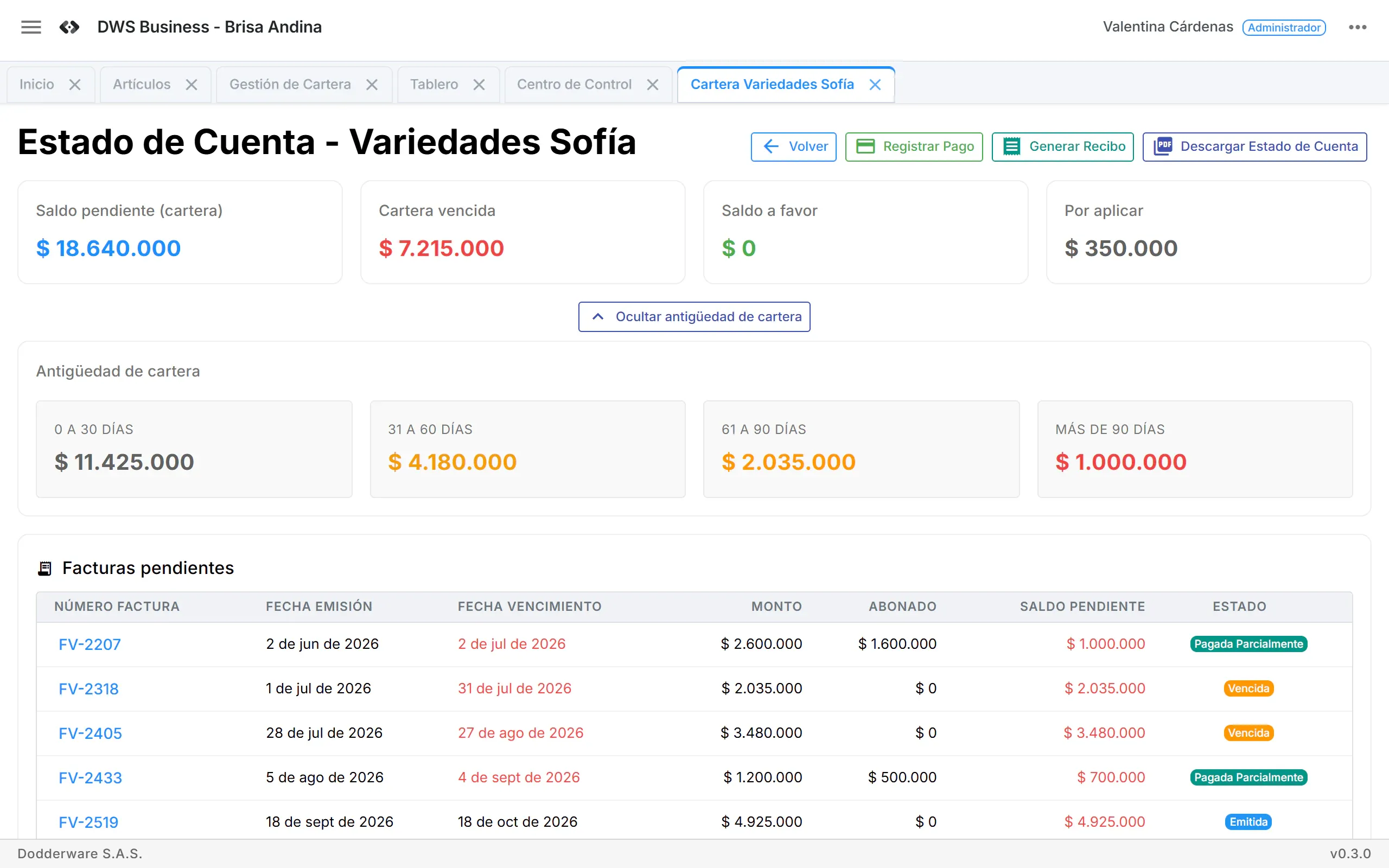The width and height of the screenshot is (1389, 868).
Task: Click Registrar Pago button
Action: pos(914,146)
